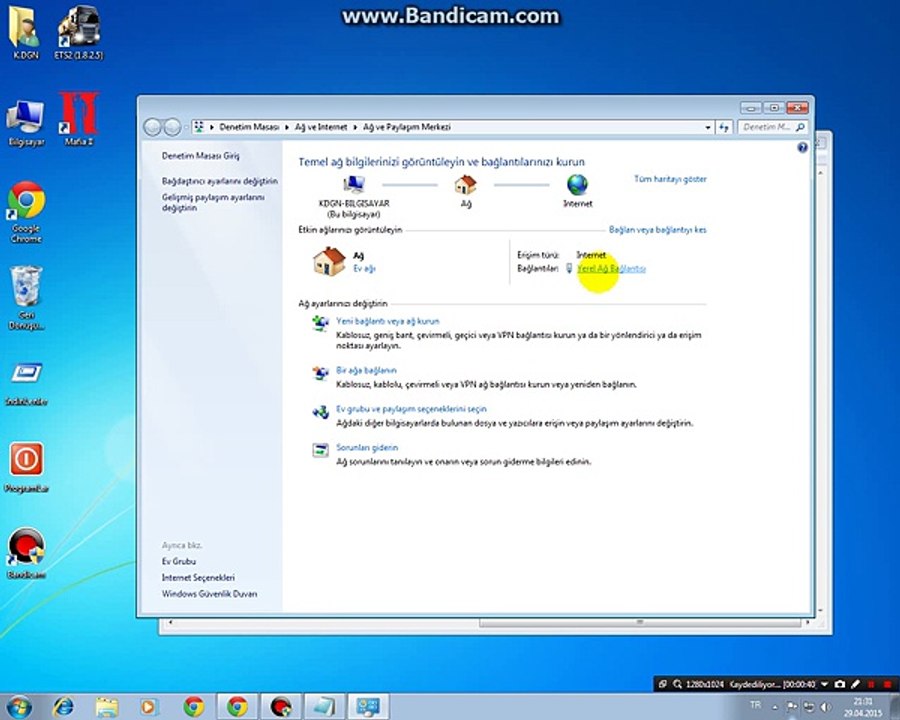Viewport: 900px width, 720px height.
Task: Click the TR language indicator
Action: [755, 705]
